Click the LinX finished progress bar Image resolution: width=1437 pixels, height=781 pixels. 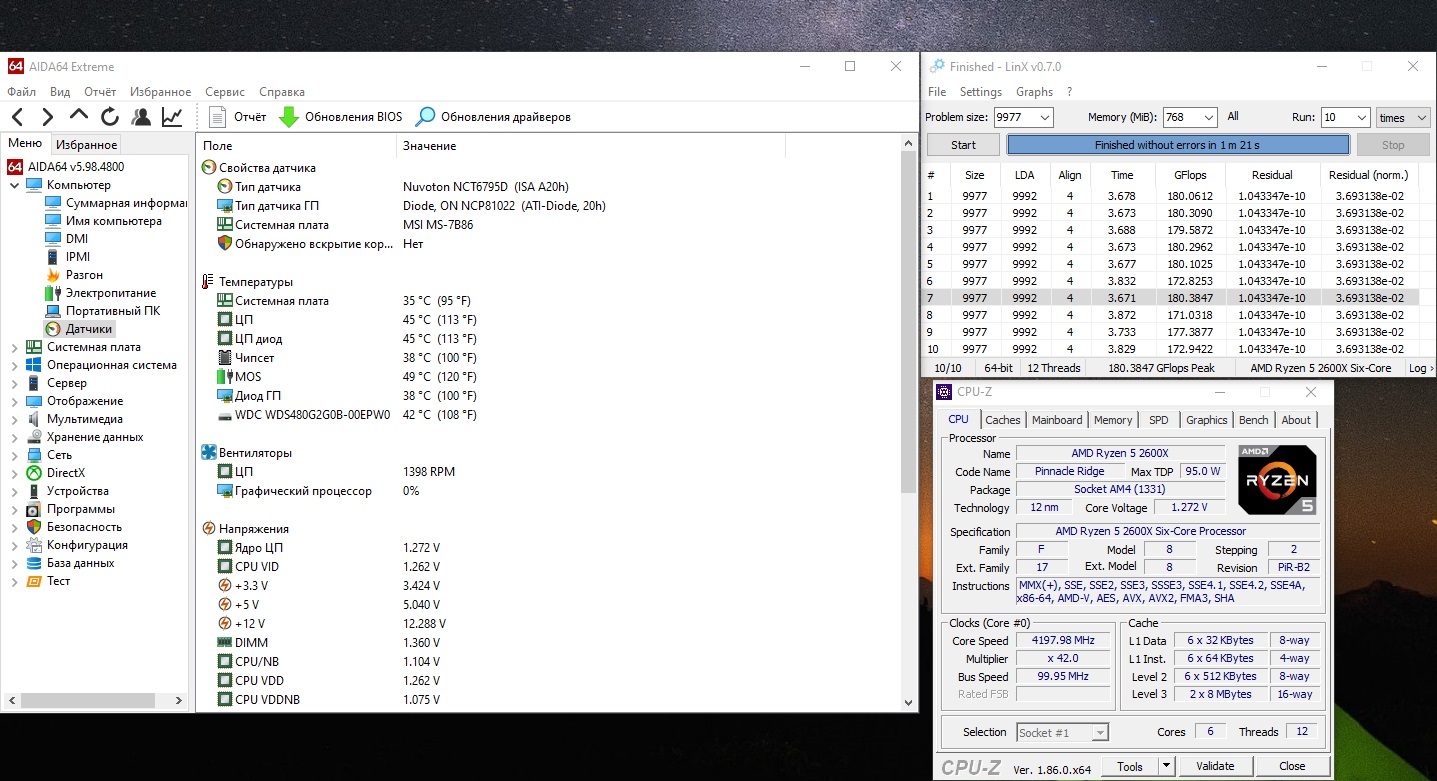coord(1177,145)
